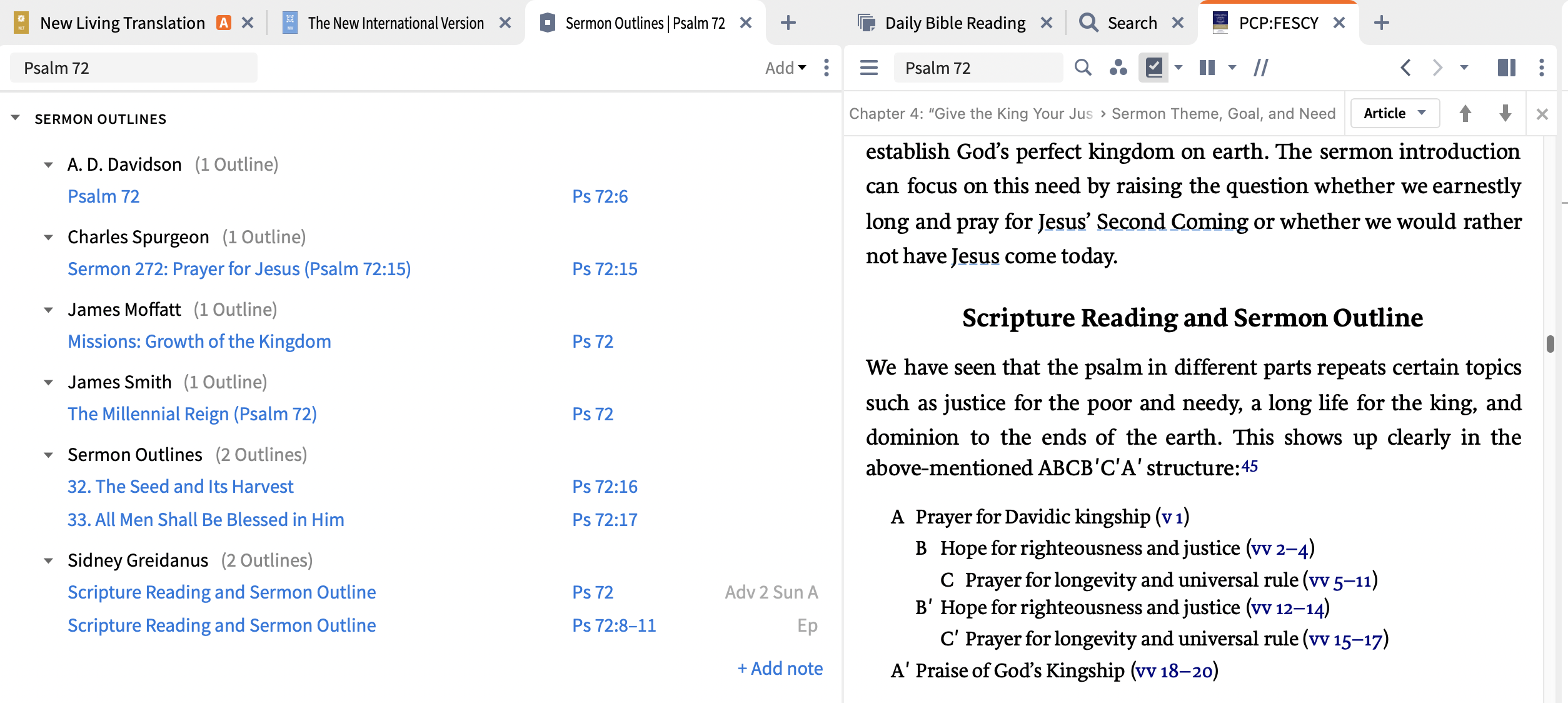Open the Article navigation dropdown
The width and height of the screenshot is (1568, 703).
(1395, 114)
